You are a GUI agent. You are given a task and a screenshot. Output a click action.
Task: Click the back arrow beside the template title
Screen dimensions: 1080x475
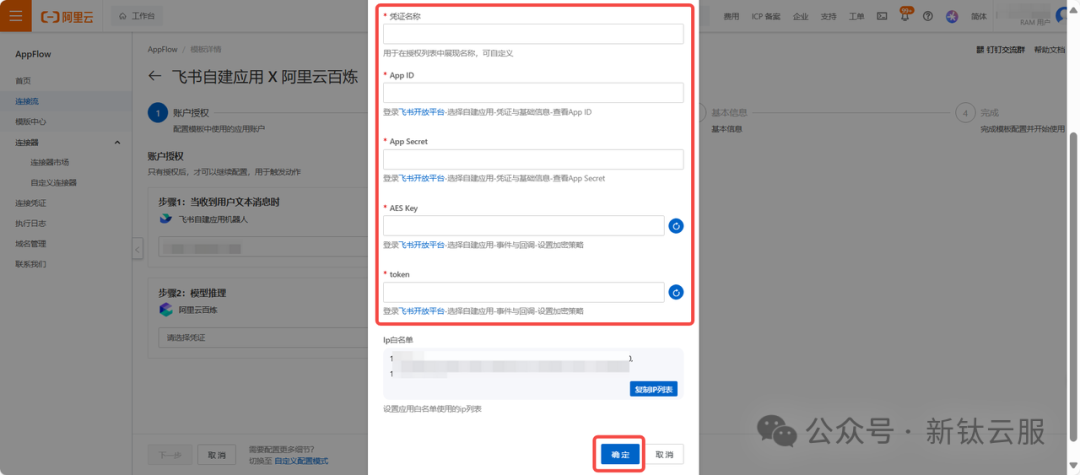click(155, 77)
